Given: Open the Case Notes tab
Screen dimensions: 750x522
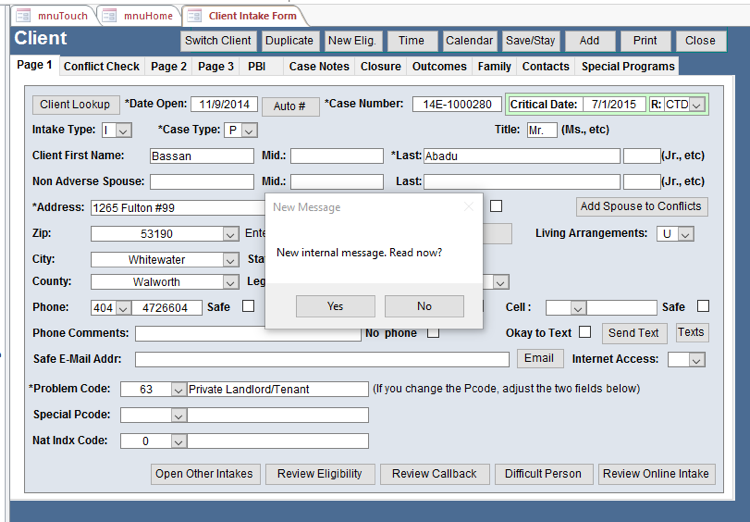Looking at the screenshot, I should [x=319, y=67].
